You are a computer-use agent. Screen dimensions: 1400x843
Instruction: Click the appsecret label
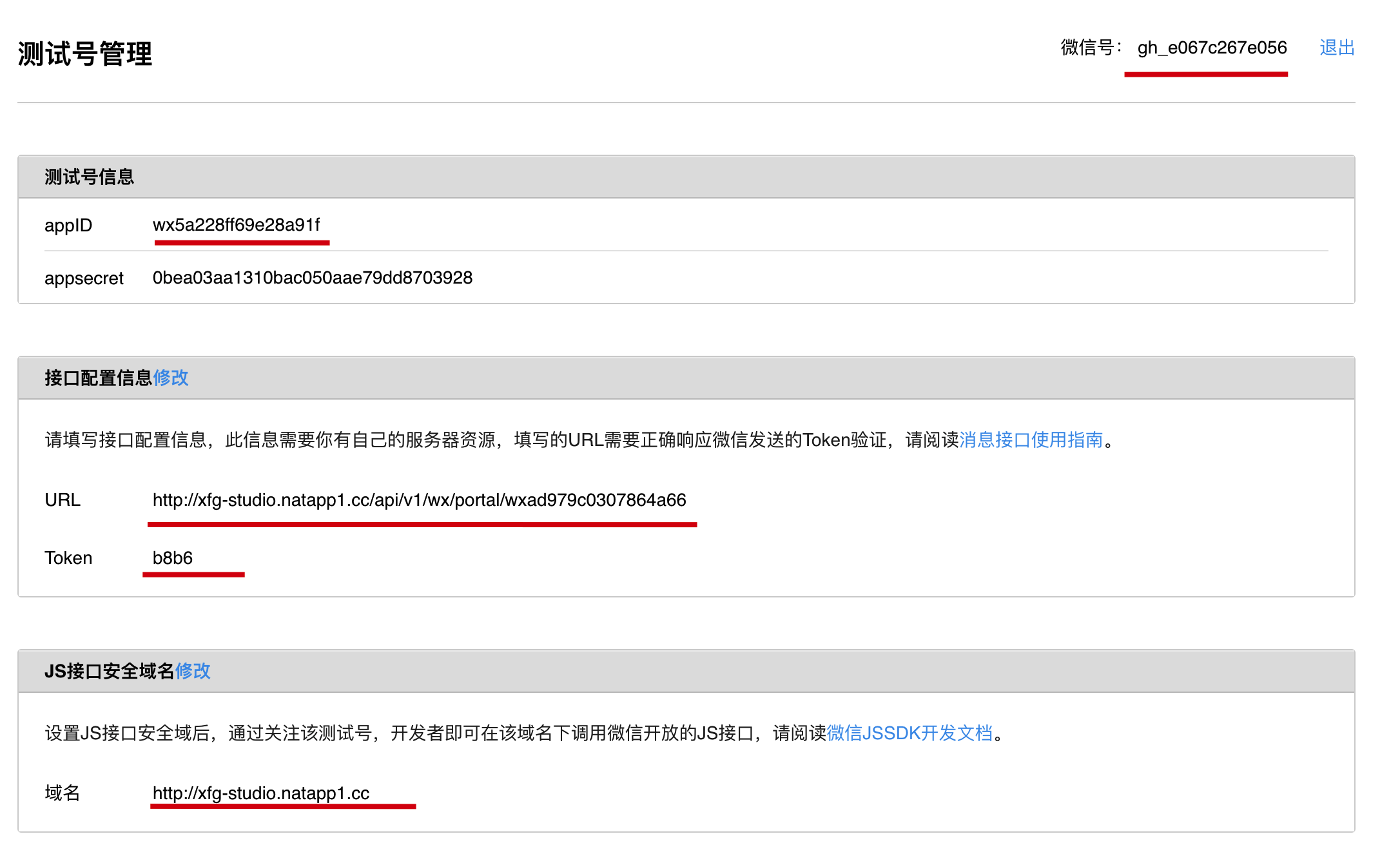[x=84, y=278]
